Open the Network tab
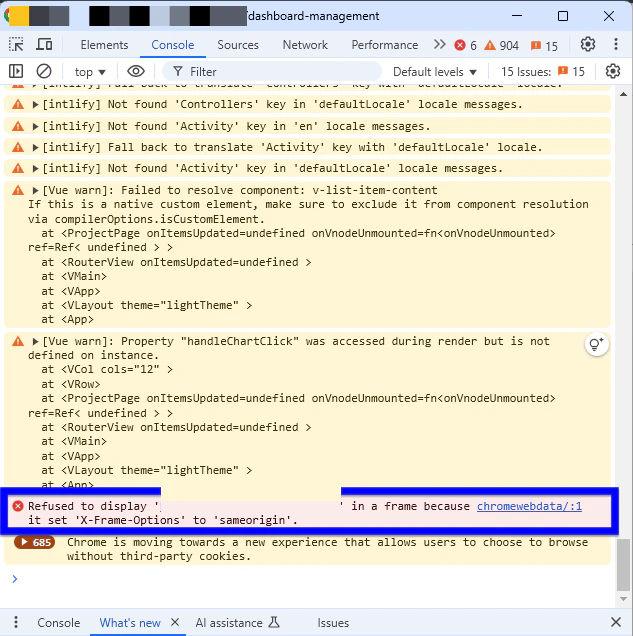 [x=305, y=45]
